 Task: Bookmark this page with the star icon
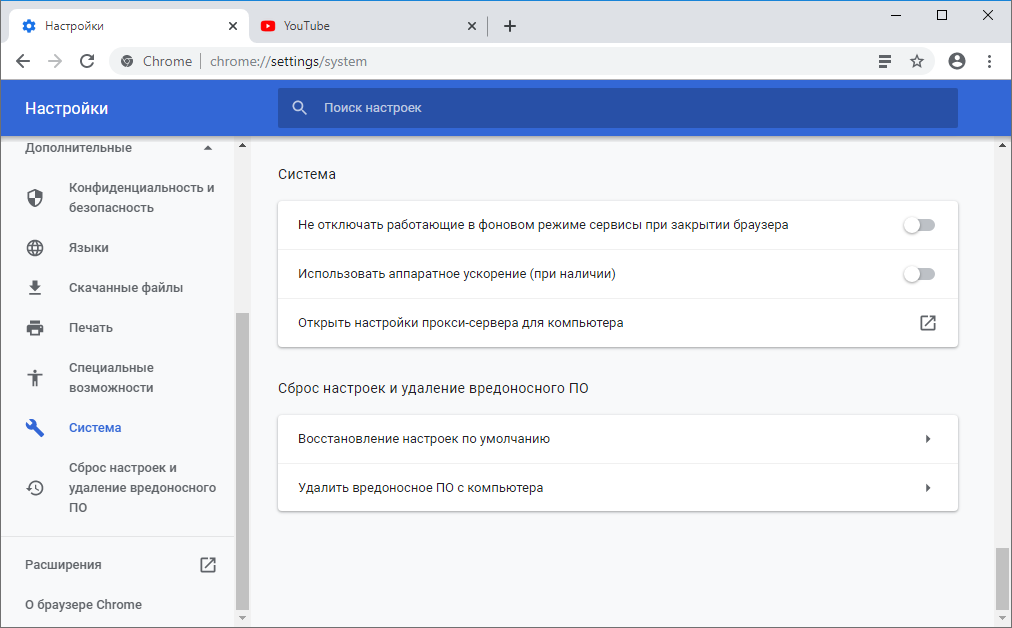916,61
